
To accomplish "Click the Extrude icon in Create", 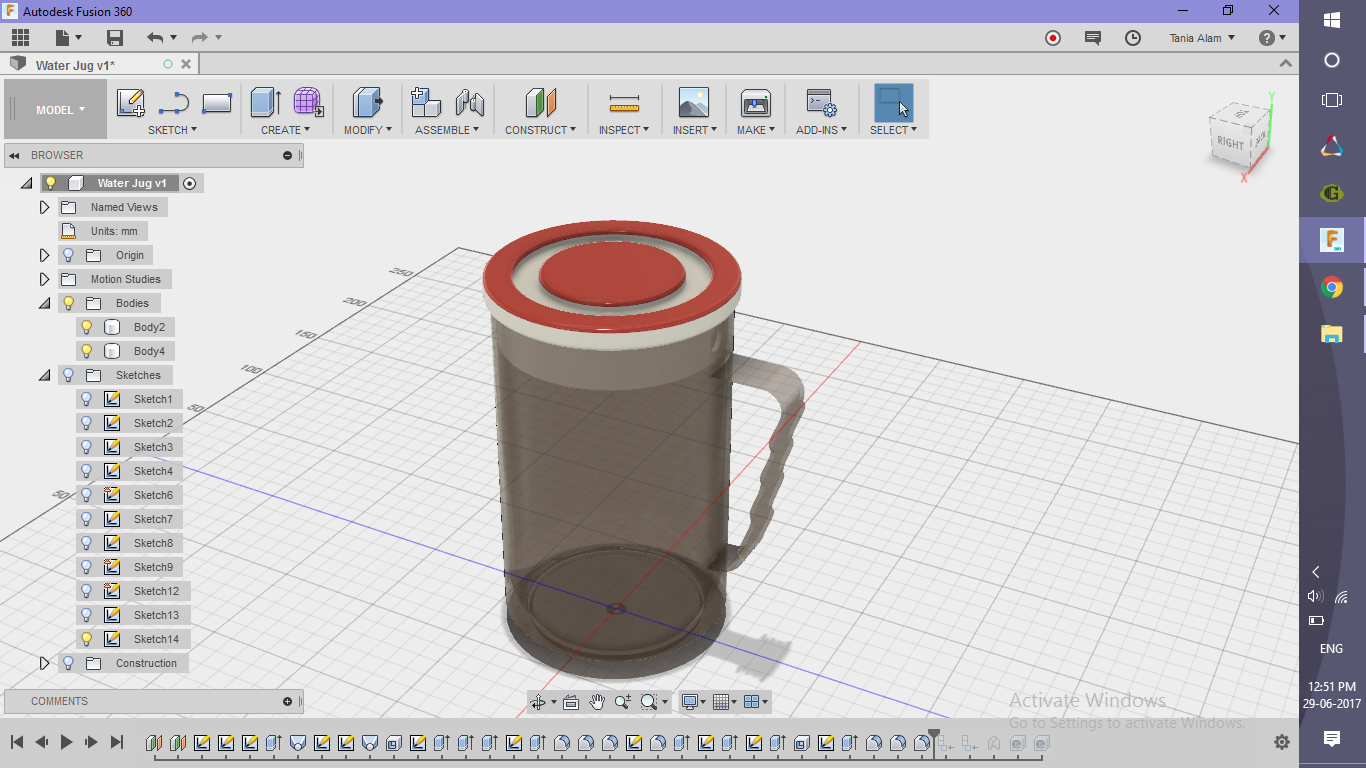I will coord(265,103).
